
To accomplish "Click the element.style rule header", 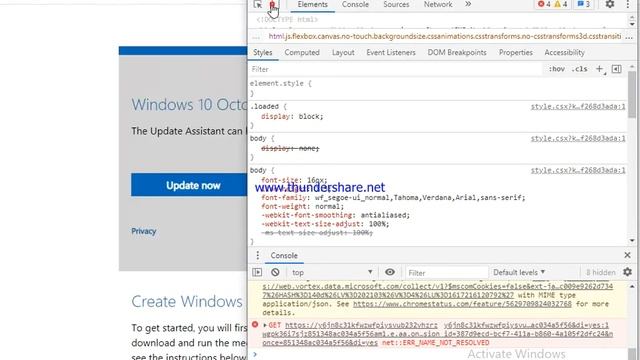I will (281, 83).
